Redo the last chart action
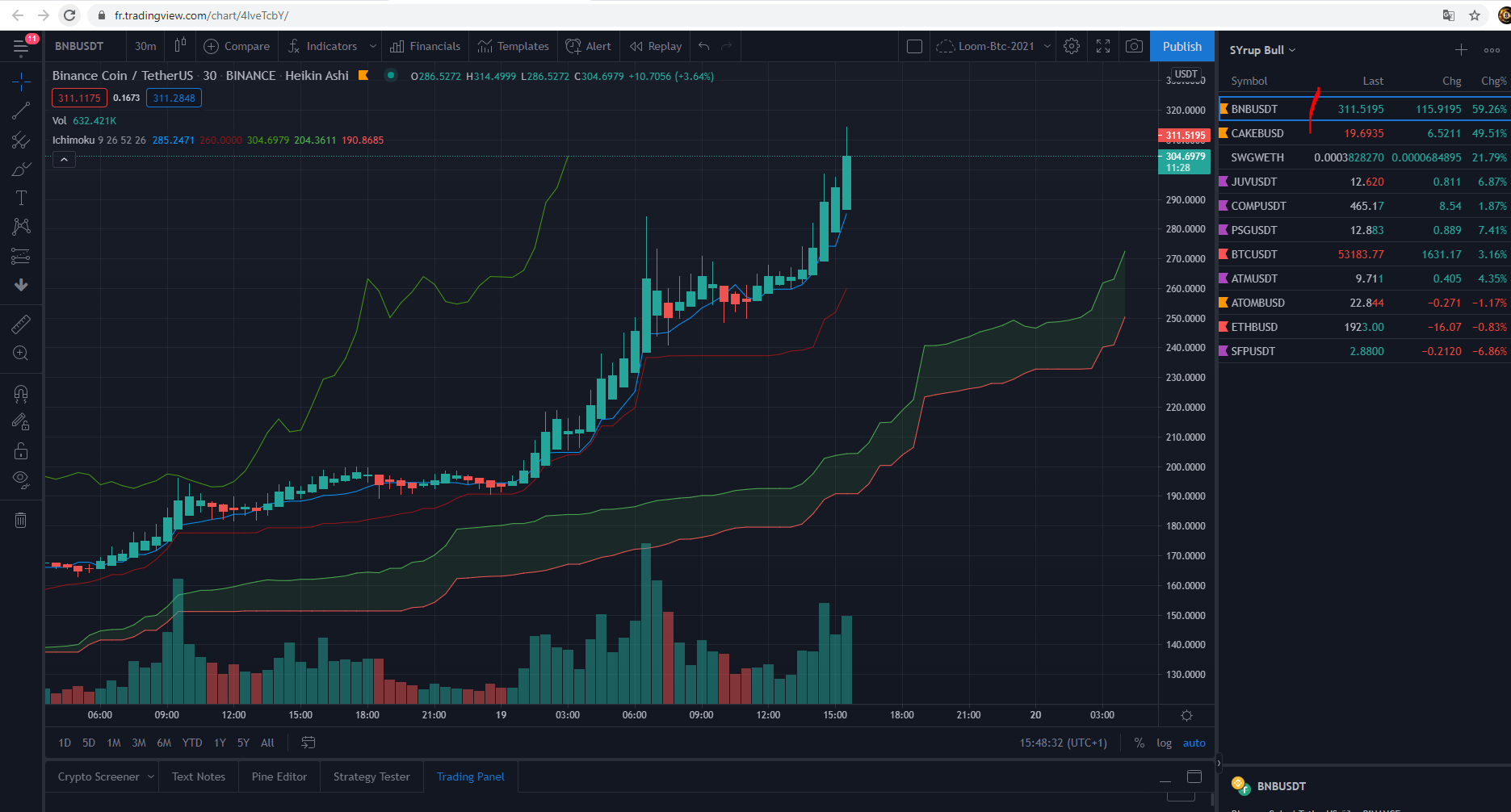The image size is (1511, 812). pyautogui.click(x=727, y=46)
